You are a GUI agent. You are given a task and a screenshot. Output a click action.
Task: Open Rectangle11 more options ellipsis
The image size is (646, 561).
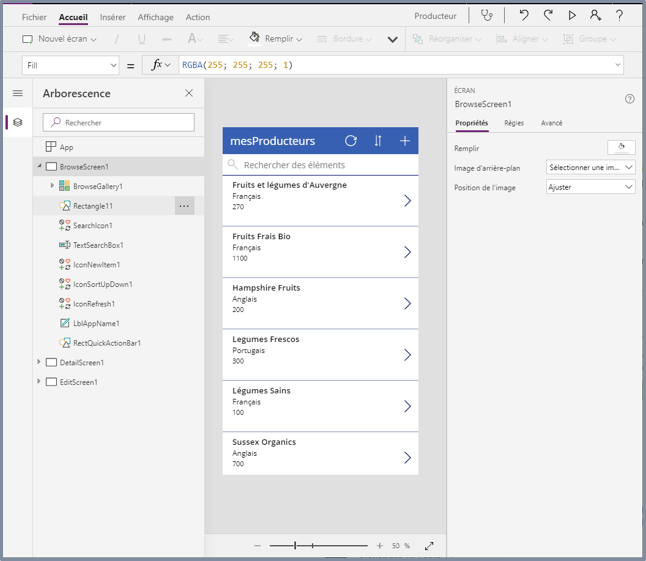coord(184,206)
